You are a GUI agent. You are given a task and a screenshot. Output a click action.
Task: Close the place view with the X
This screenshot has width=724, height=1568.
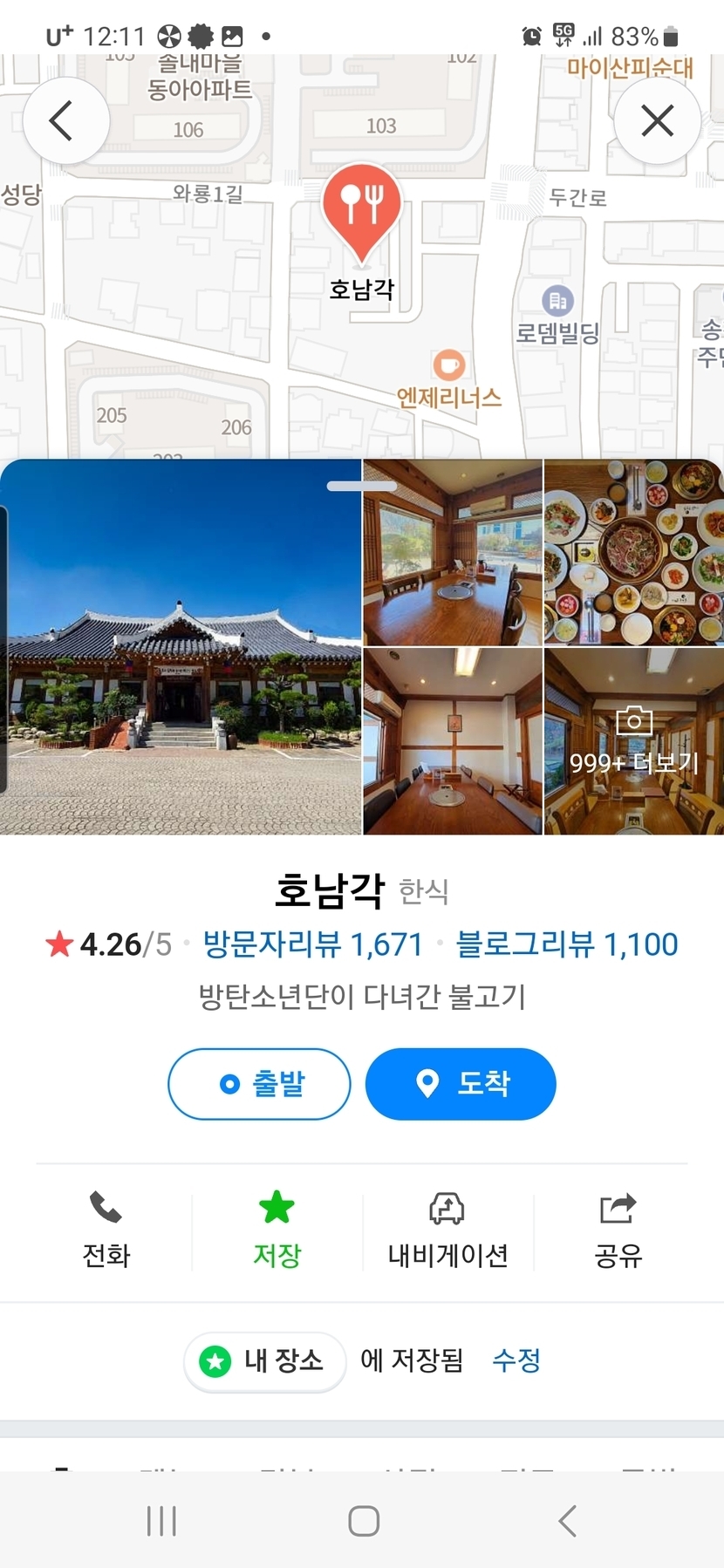coord(658,120)
